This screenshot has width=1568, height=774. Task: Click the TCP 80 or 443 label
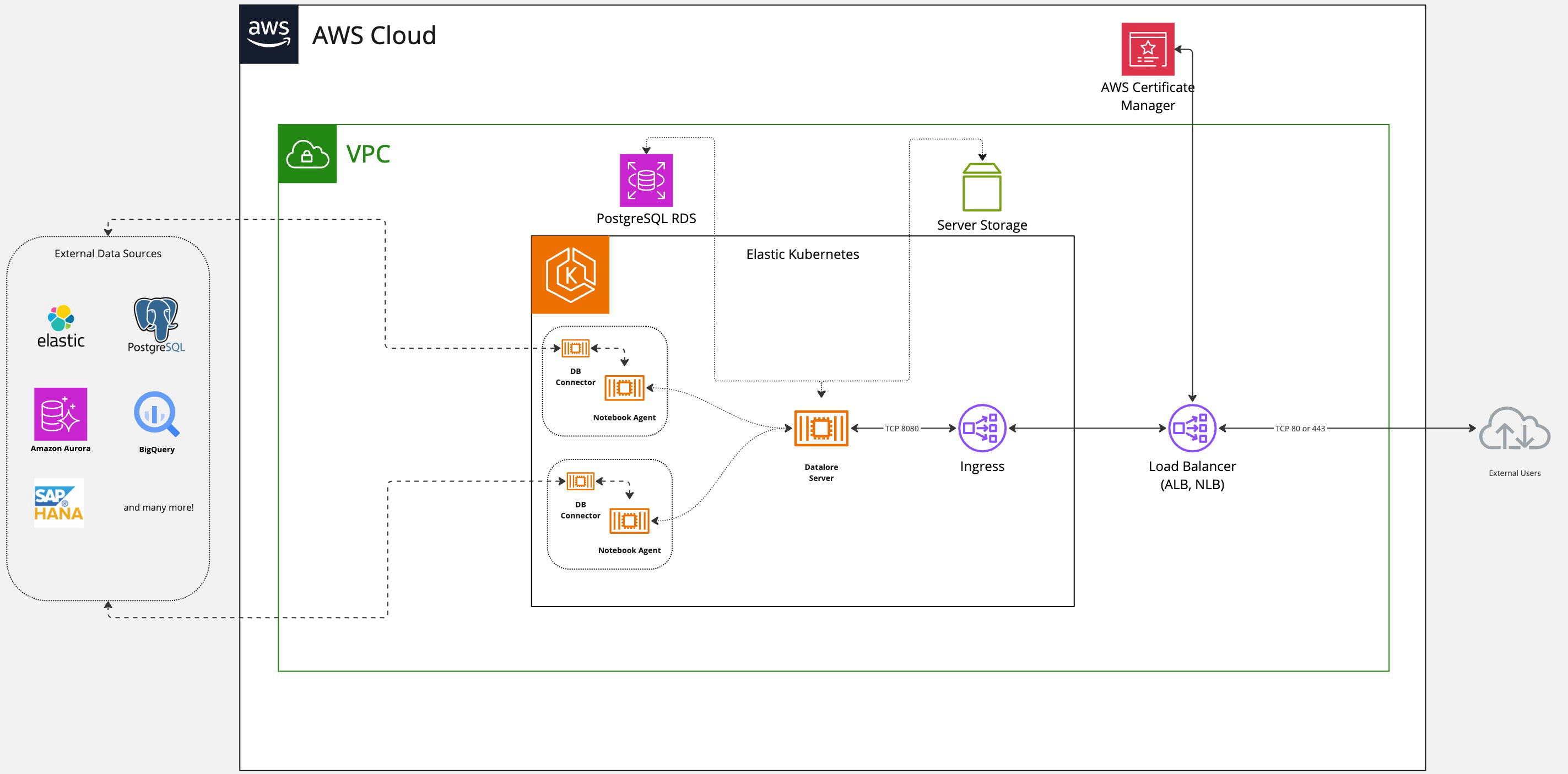pyautogui.click(x=1300, y=428)
